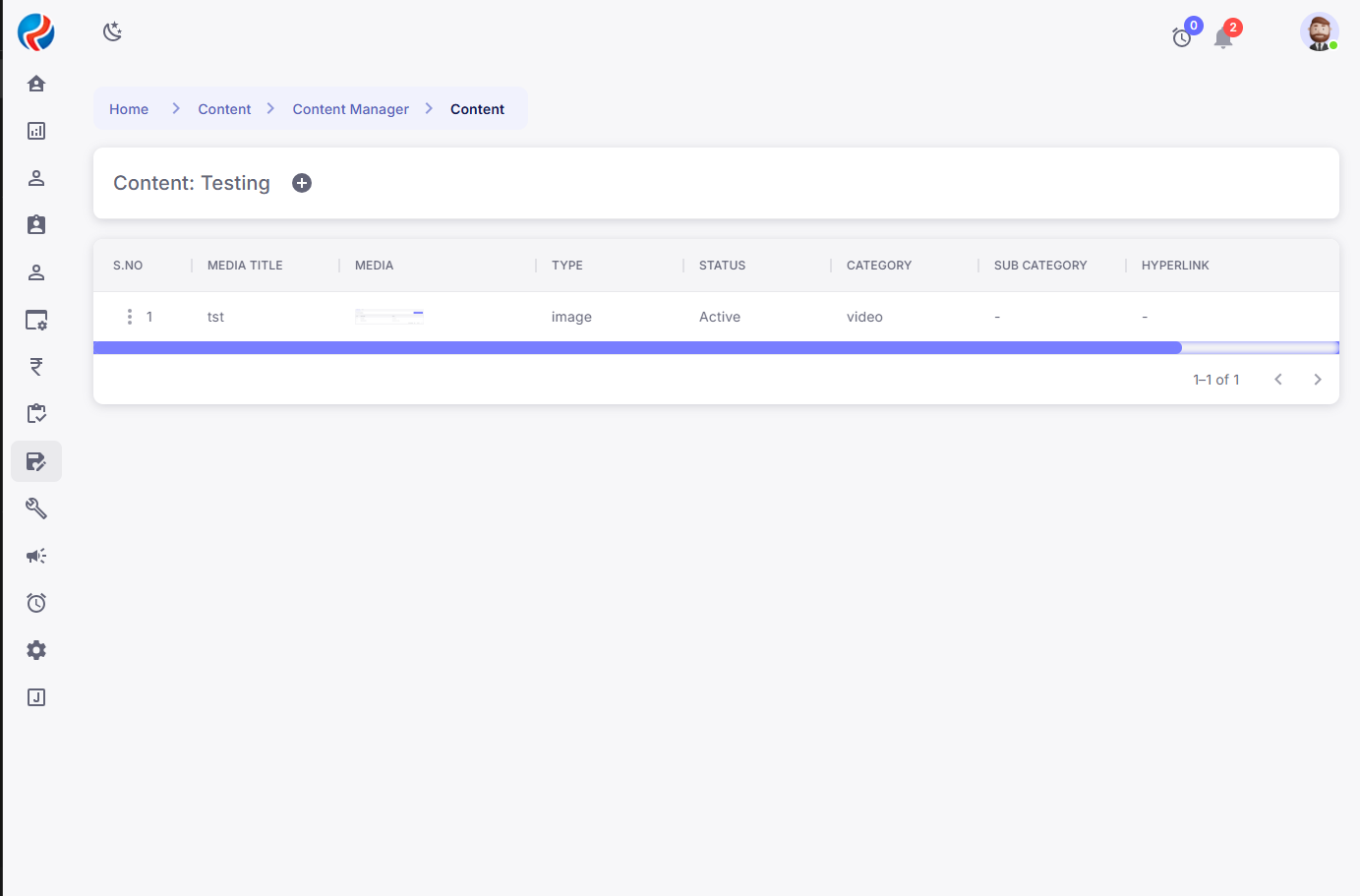Go to Content Manager breadcrumb
This screenshot has width=1360, height=896.
tap(350, 109)
